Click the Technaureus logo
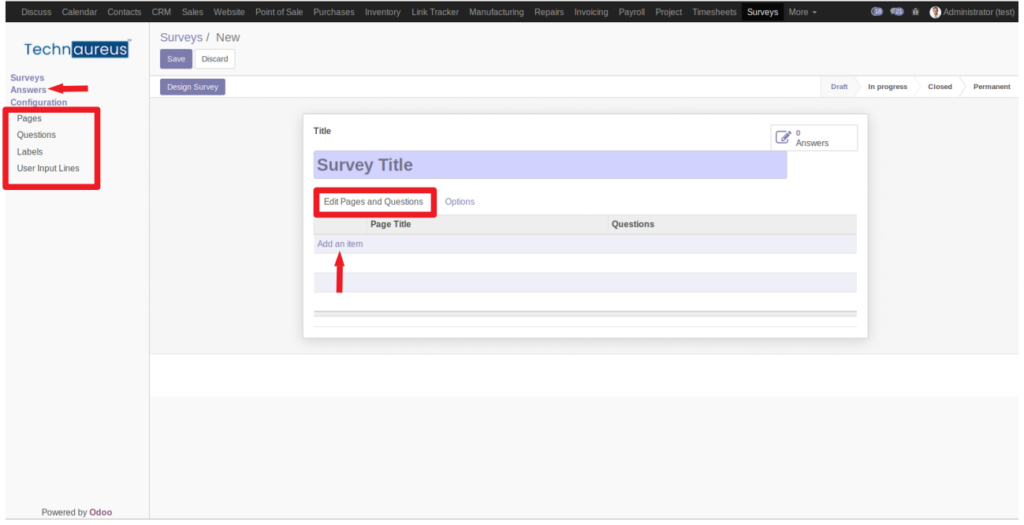Image resolution: width=1024 pixels, height=525 pixels. pos(76,49)
